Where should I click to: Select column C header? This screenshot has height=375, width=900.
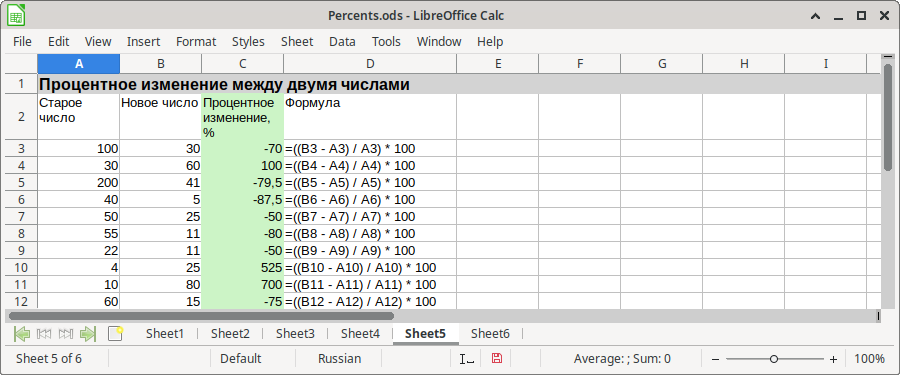coord(243,64)
